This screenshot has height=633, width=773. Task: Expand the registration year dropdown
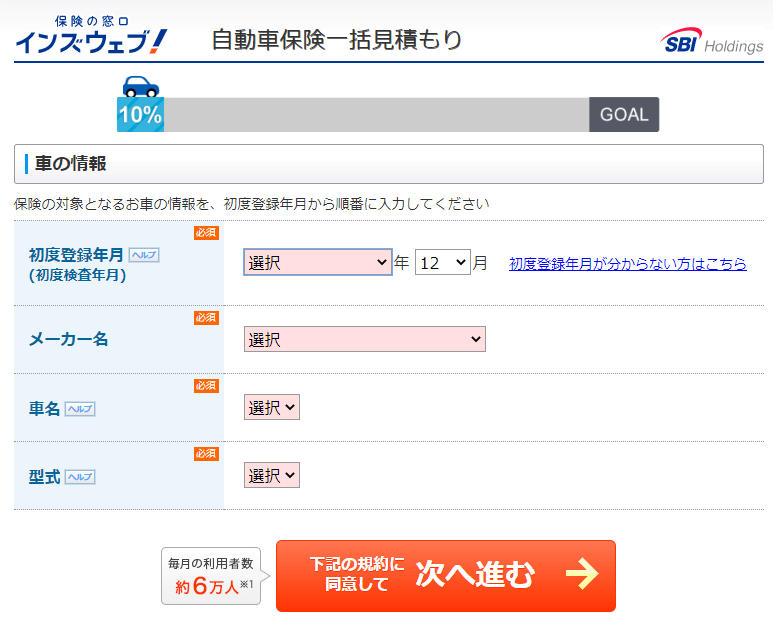(317, 263)
